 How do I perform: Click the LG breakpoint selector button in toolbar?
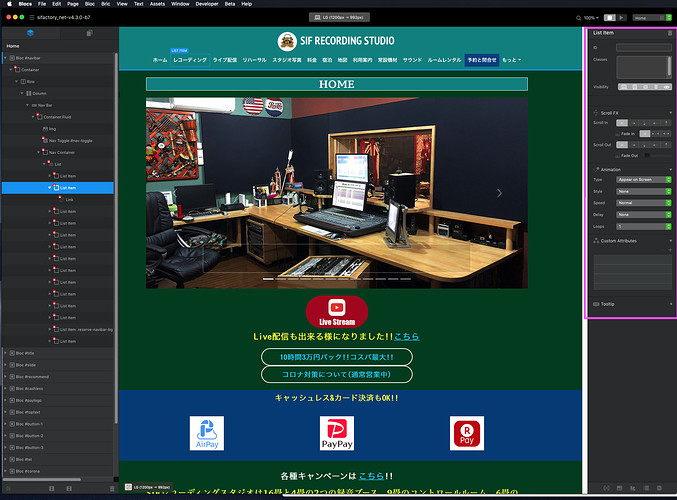coord(339,18)
